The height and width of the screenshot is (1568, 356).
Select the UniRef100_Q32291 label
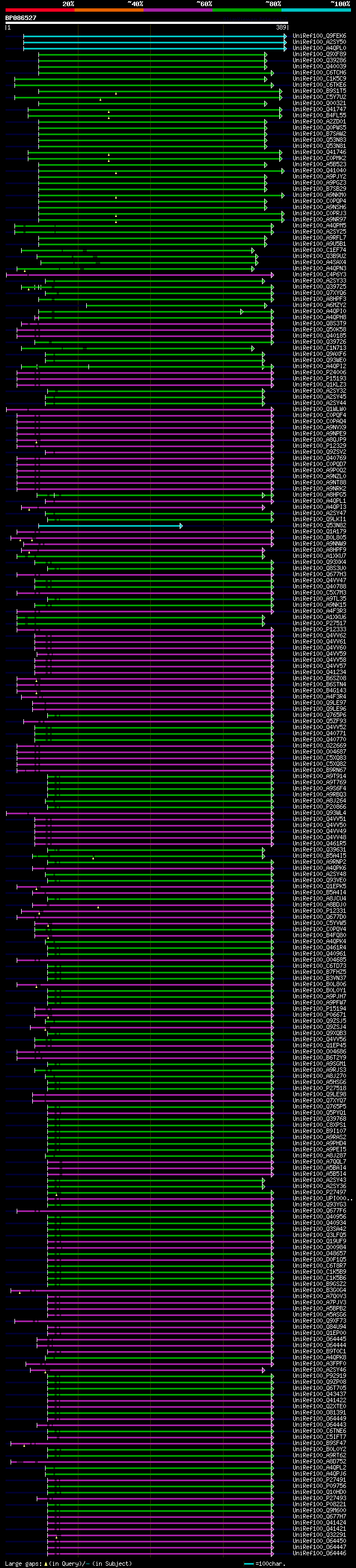click(x=319, y=1536)
